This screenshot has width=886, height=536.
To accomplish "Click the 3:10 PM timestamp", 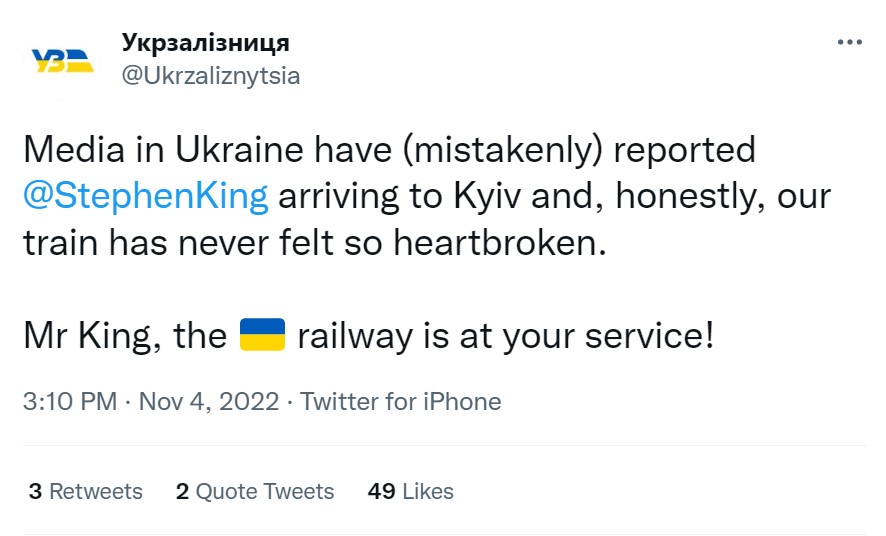I will click(x=70, y=402).
